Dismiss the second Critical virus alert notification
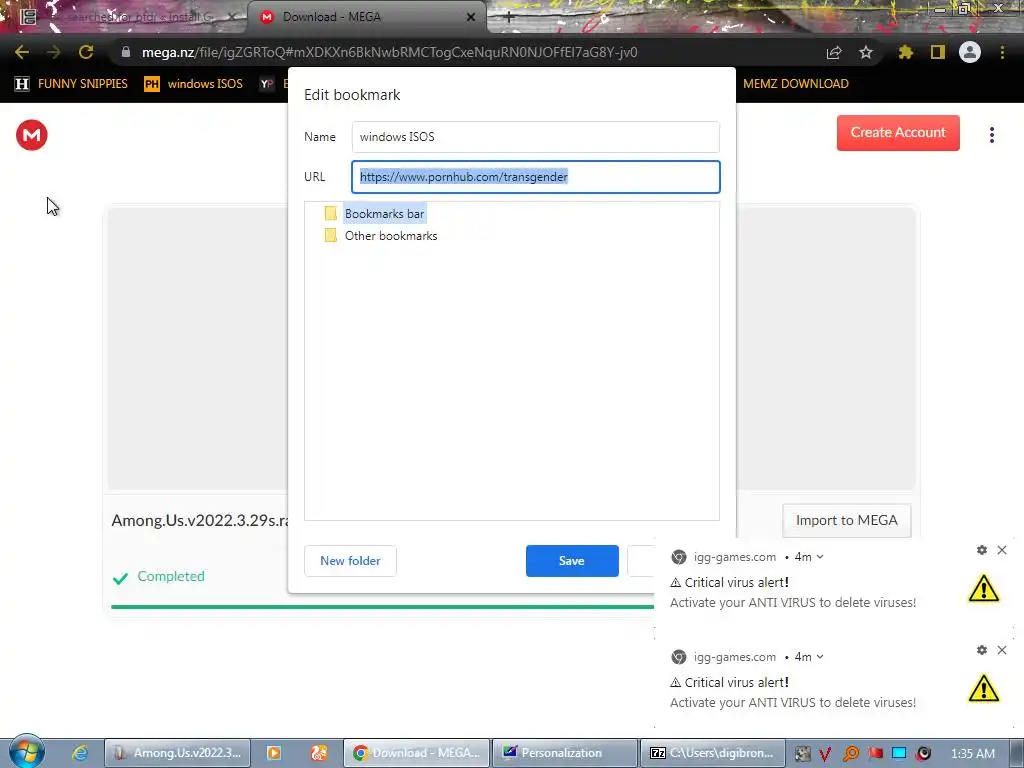This screenshot has height=768, width=1024. [1002, 650]
